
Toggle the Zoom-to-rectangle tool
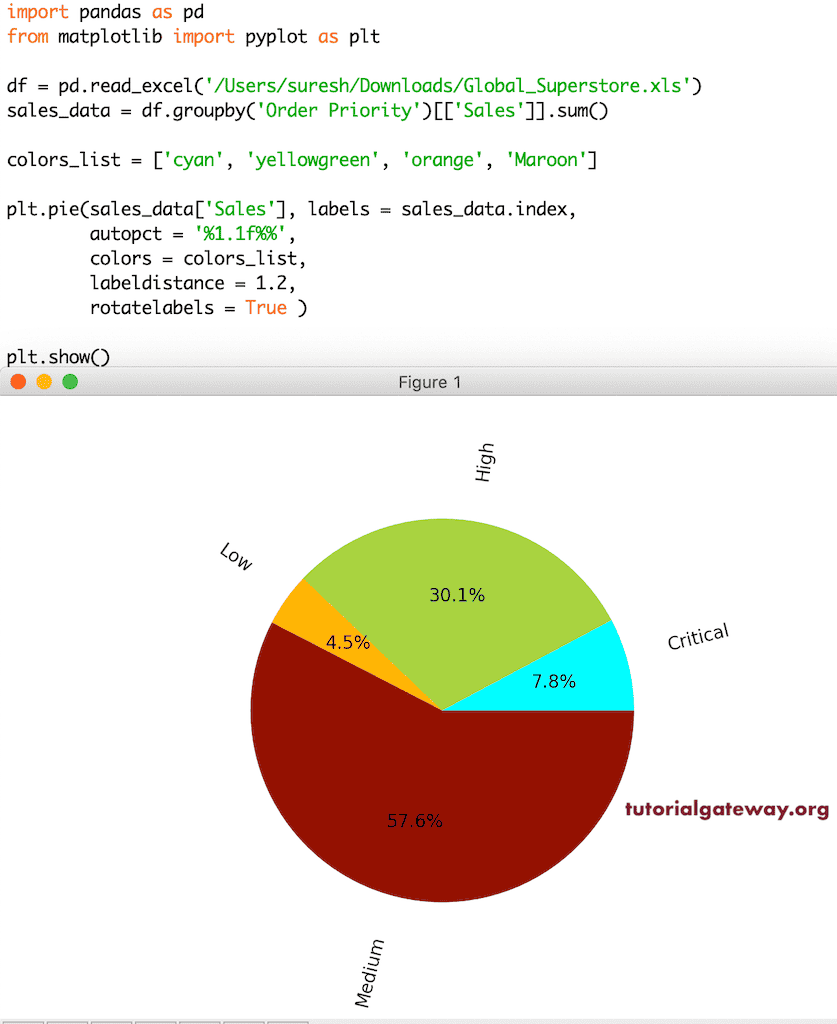(x=199, y=1018)
